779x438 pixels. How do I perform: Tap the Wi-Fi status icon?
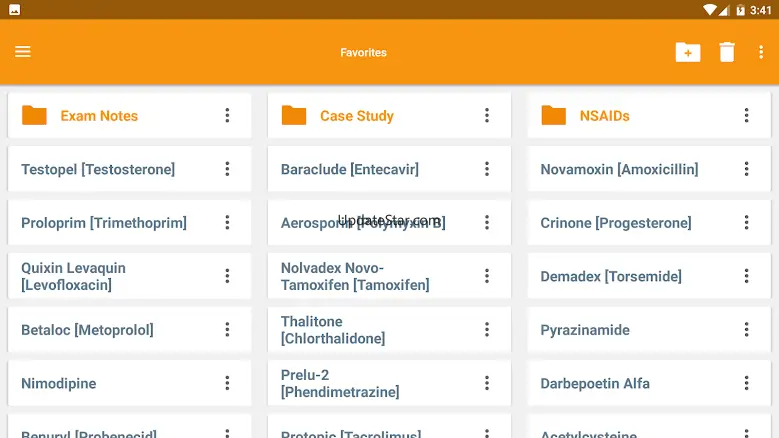(x=710, y=10)
